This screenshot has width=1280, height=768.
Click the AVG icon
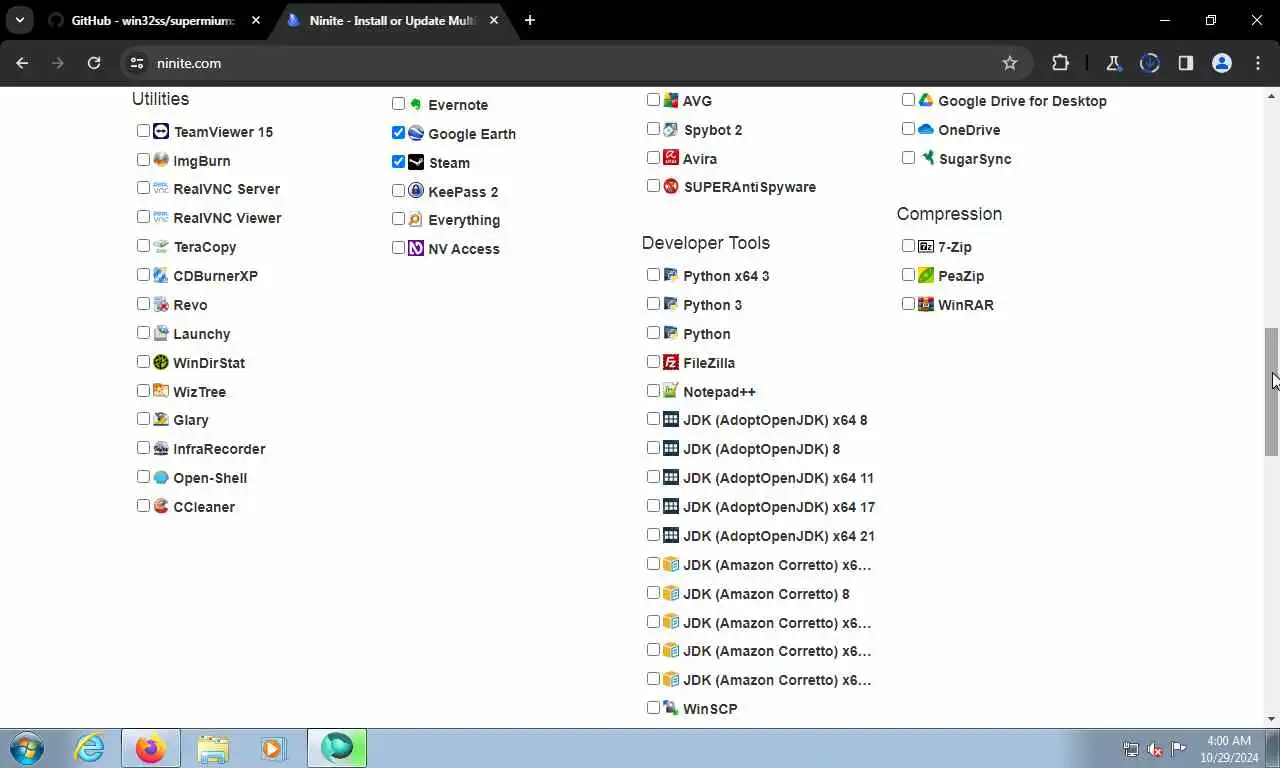point(671,100)
